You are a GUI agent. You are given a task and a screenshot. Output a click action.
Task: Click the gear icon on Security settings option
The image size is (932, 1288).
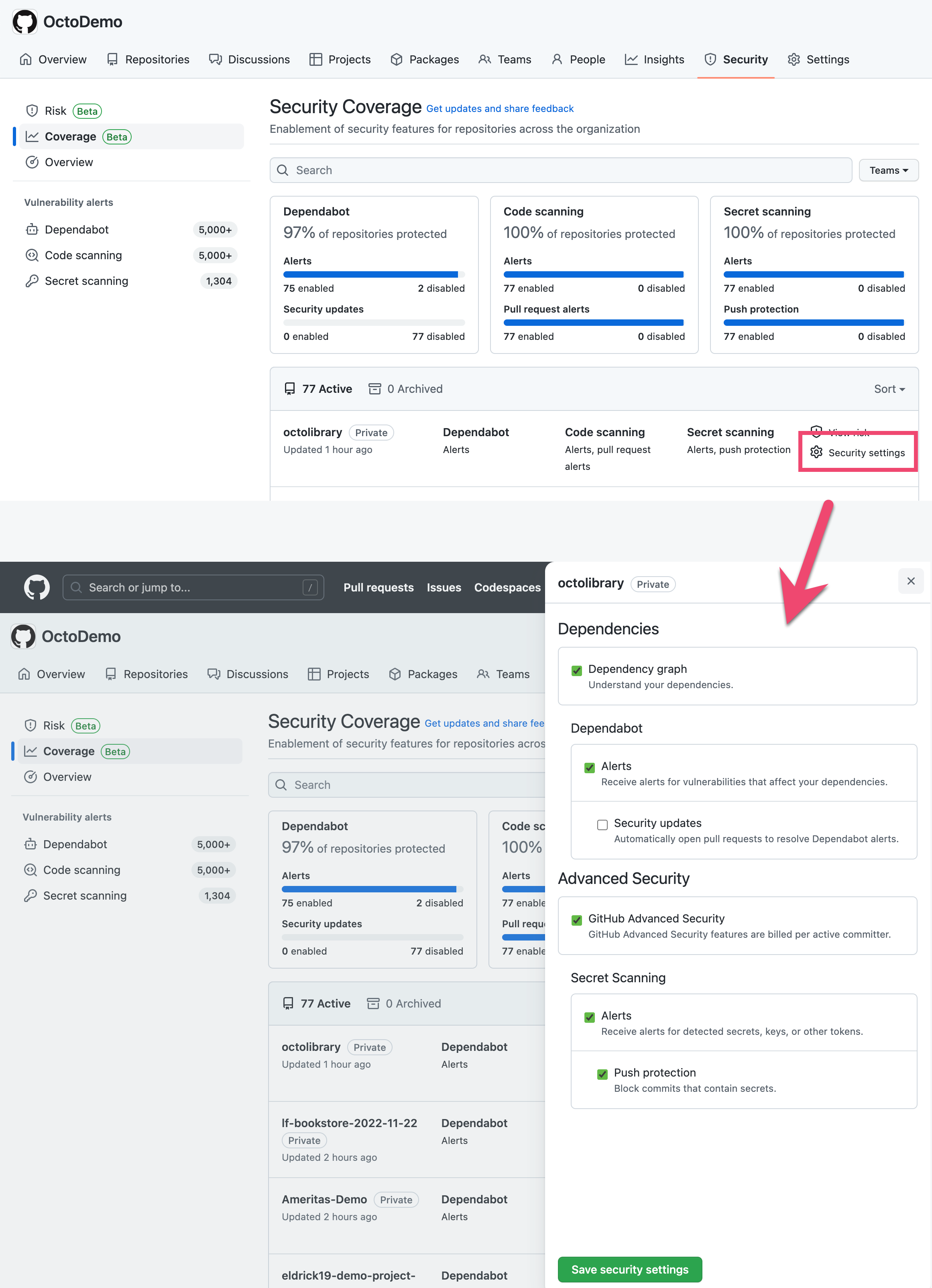pyautogui.click(x=817, y=452)
